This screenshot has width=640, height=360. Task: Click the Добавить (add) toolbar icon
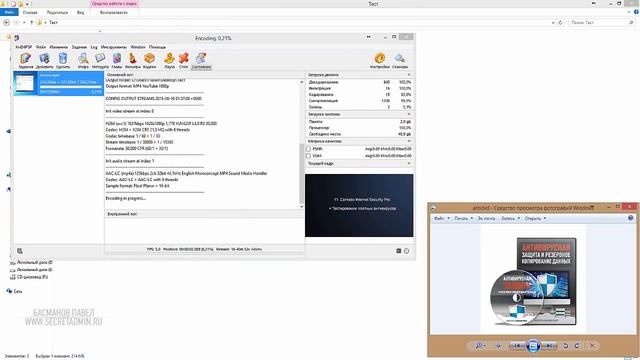click(x=44, y=60)
